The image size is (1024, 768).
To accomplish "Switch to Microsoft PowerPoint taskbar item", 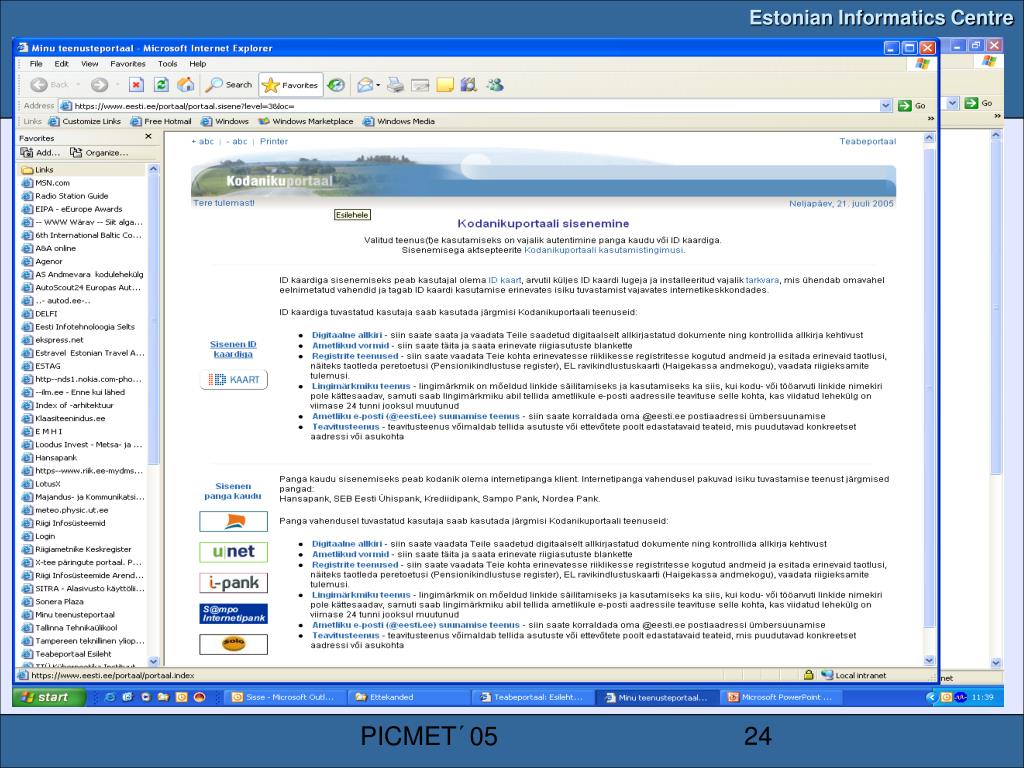I will 781,697.
